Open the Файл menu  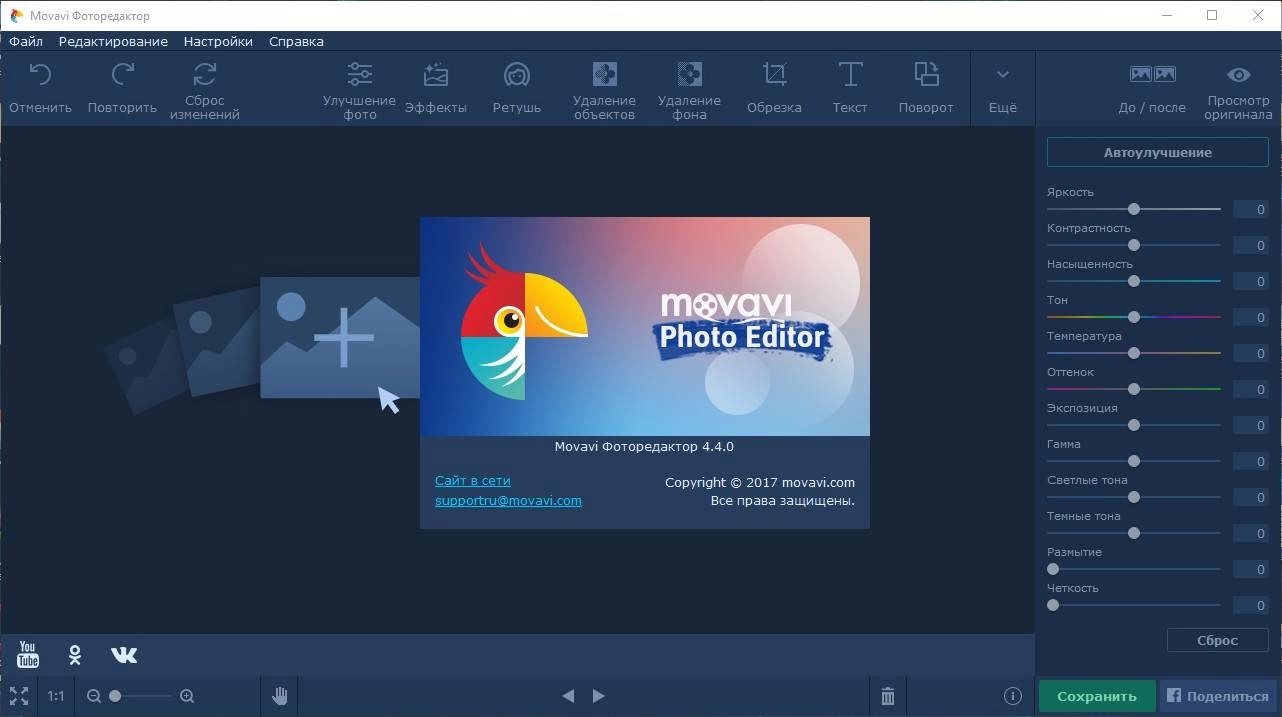[26, 41]
